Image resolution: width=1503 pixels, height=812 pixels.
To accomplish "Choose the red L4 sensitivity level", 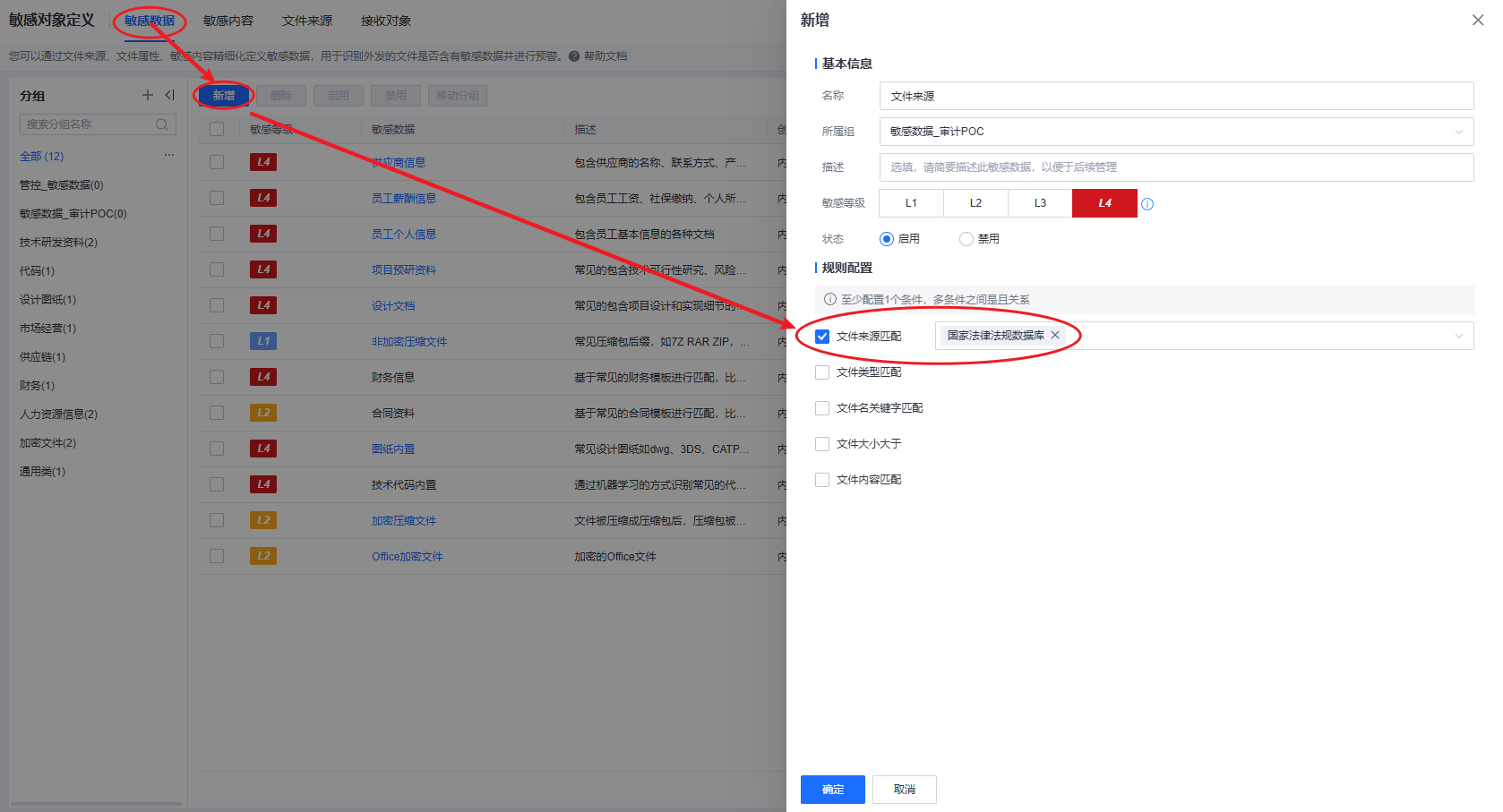I will pyautogui.click(x=1104, y=203).
